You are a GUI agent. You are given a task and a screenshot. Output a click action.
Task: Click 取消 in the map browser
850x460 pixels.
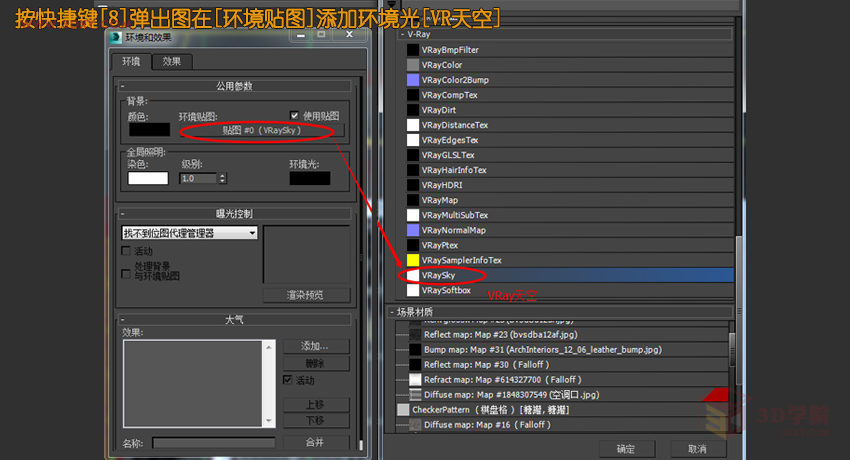698,449
